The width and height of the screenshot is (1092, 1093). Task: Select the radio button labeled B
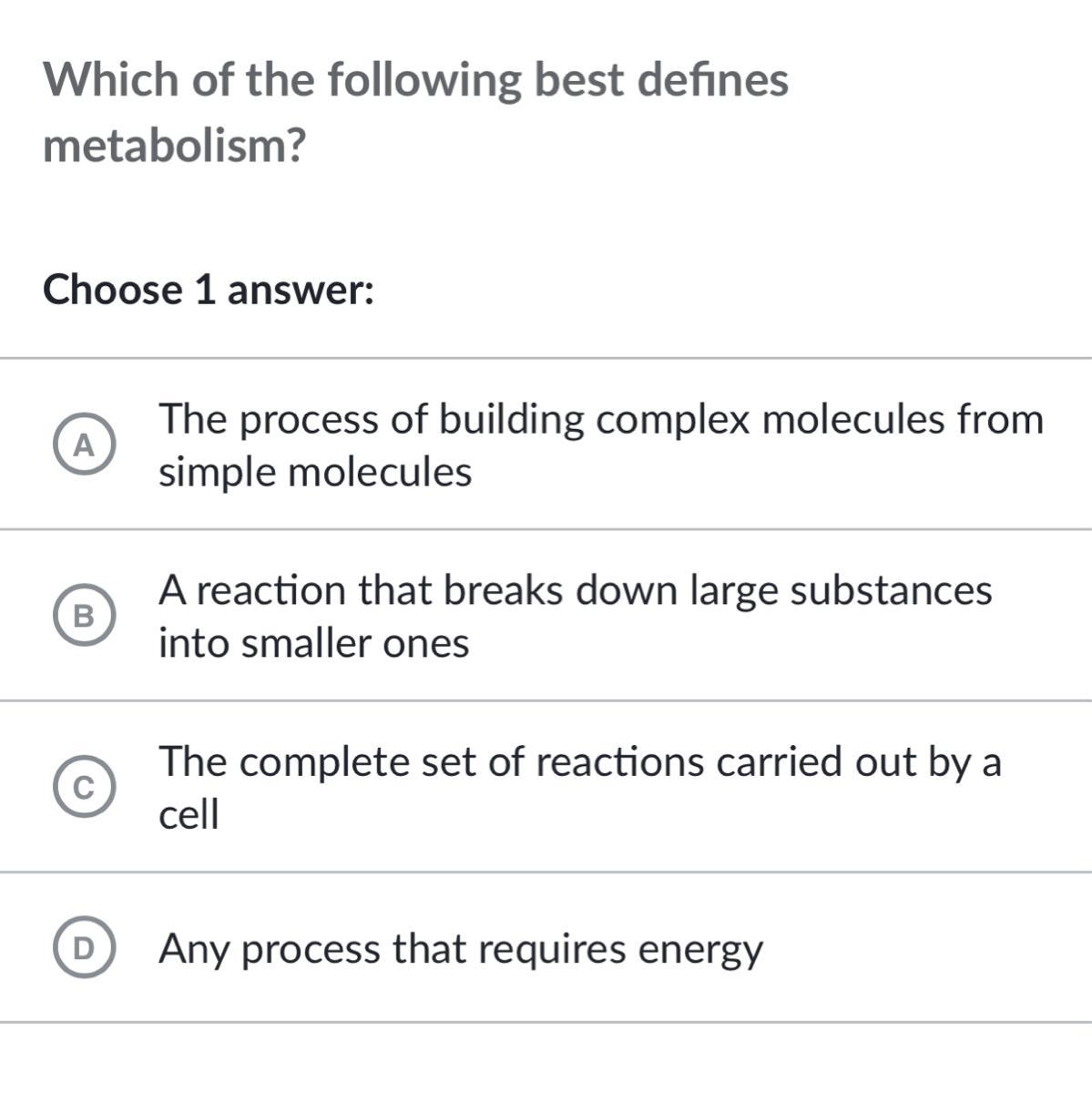(x=84, y=617)
